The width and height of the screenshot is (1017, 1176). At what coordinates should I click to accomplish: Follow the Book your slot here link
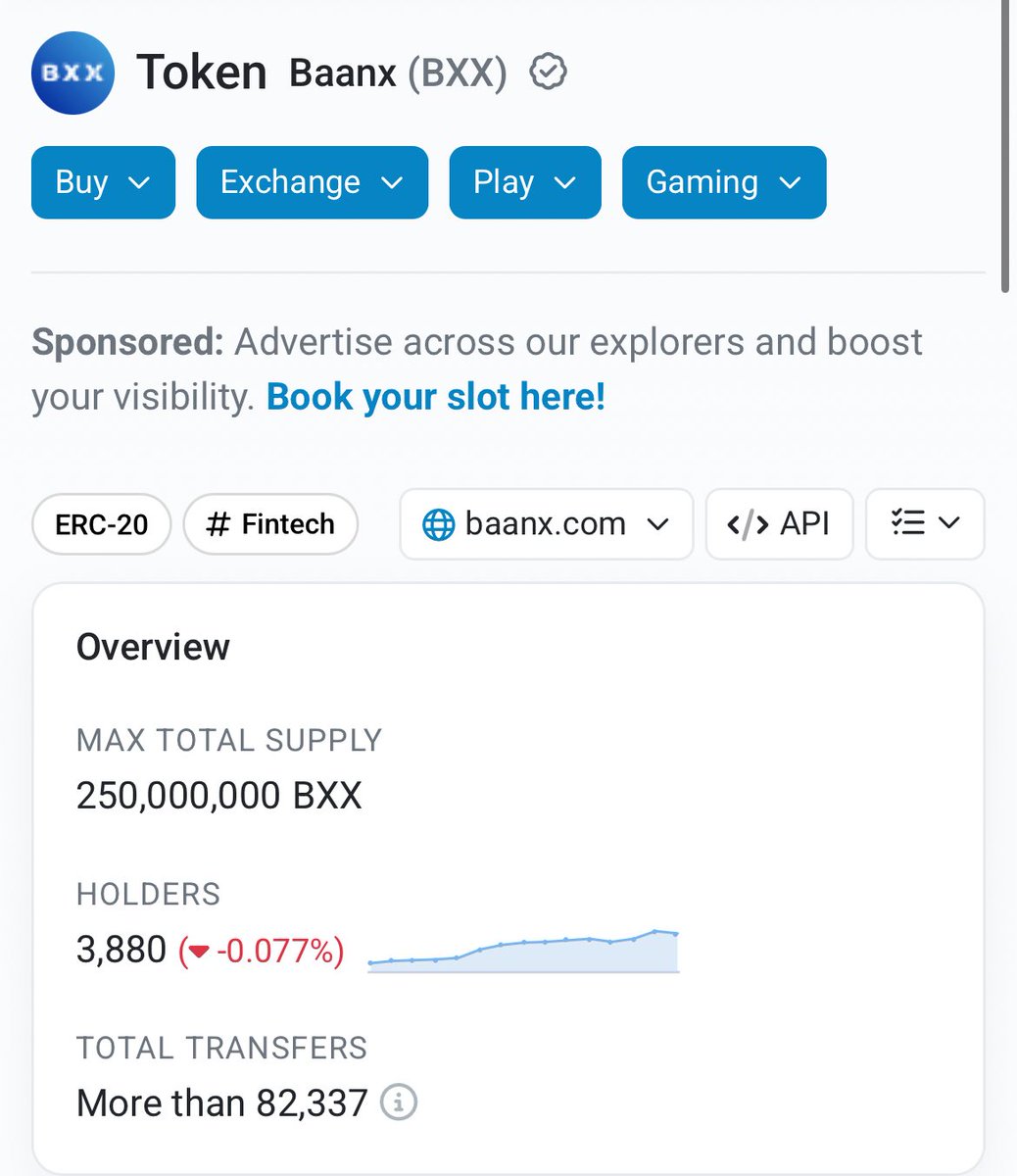coord(436,397)
